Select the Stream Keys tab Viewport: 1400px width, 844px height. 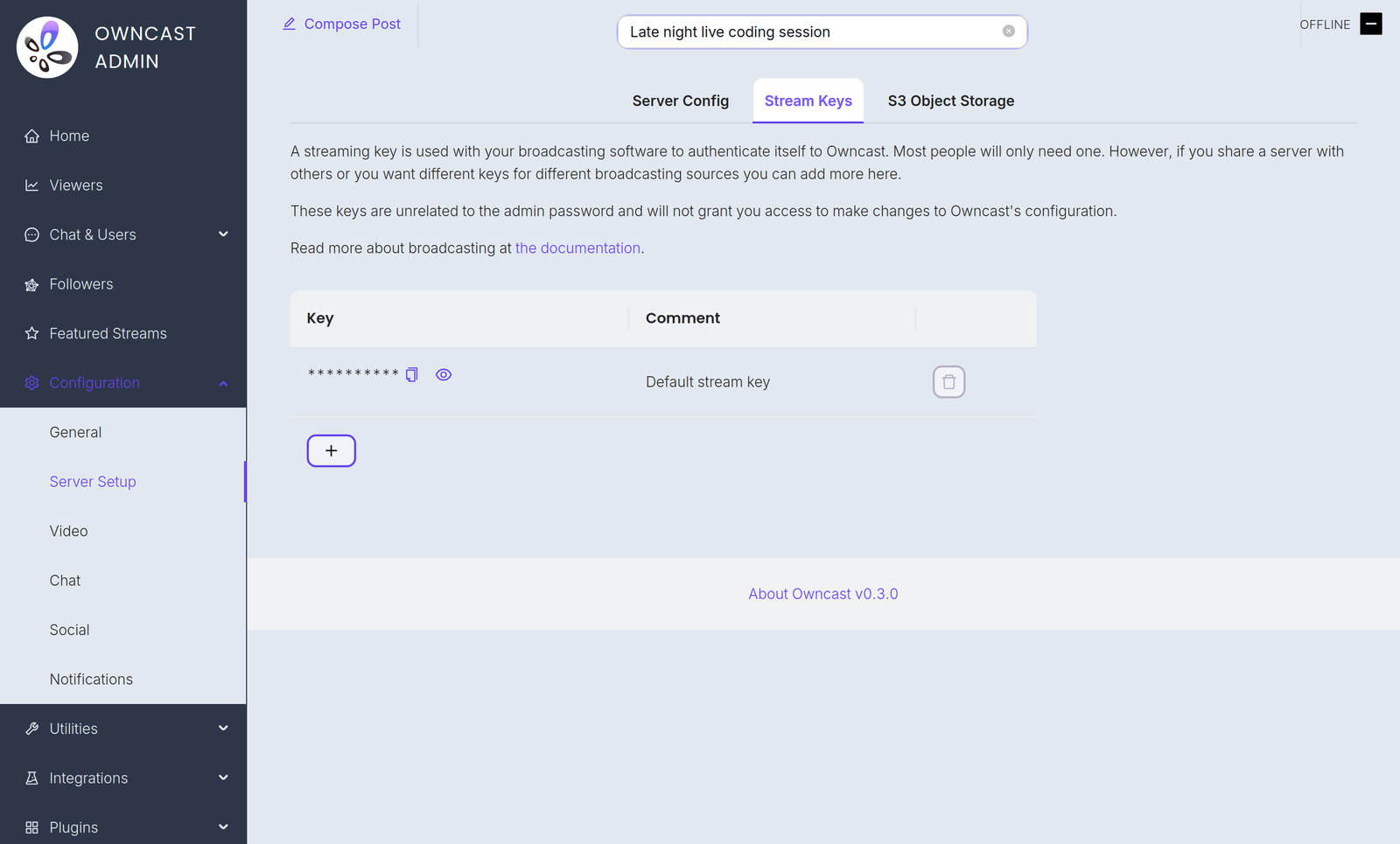pos(808,101)
